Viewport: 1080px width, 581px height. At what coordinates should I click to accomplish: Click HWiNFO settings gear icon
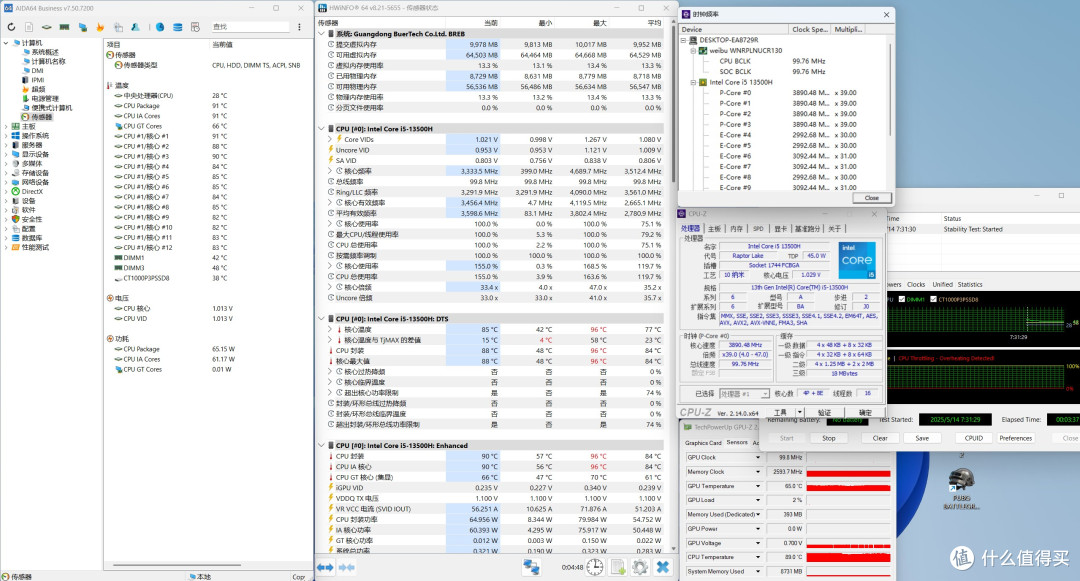click(640, 567)
